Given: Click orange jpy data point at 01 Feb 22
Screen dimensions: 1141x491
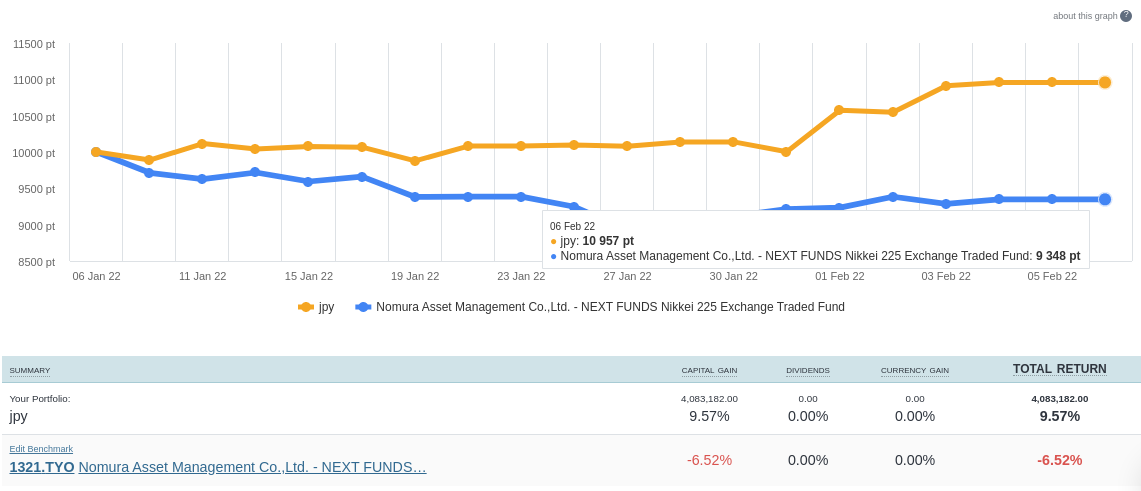Looking at the screenshot, I should [839, 110].
